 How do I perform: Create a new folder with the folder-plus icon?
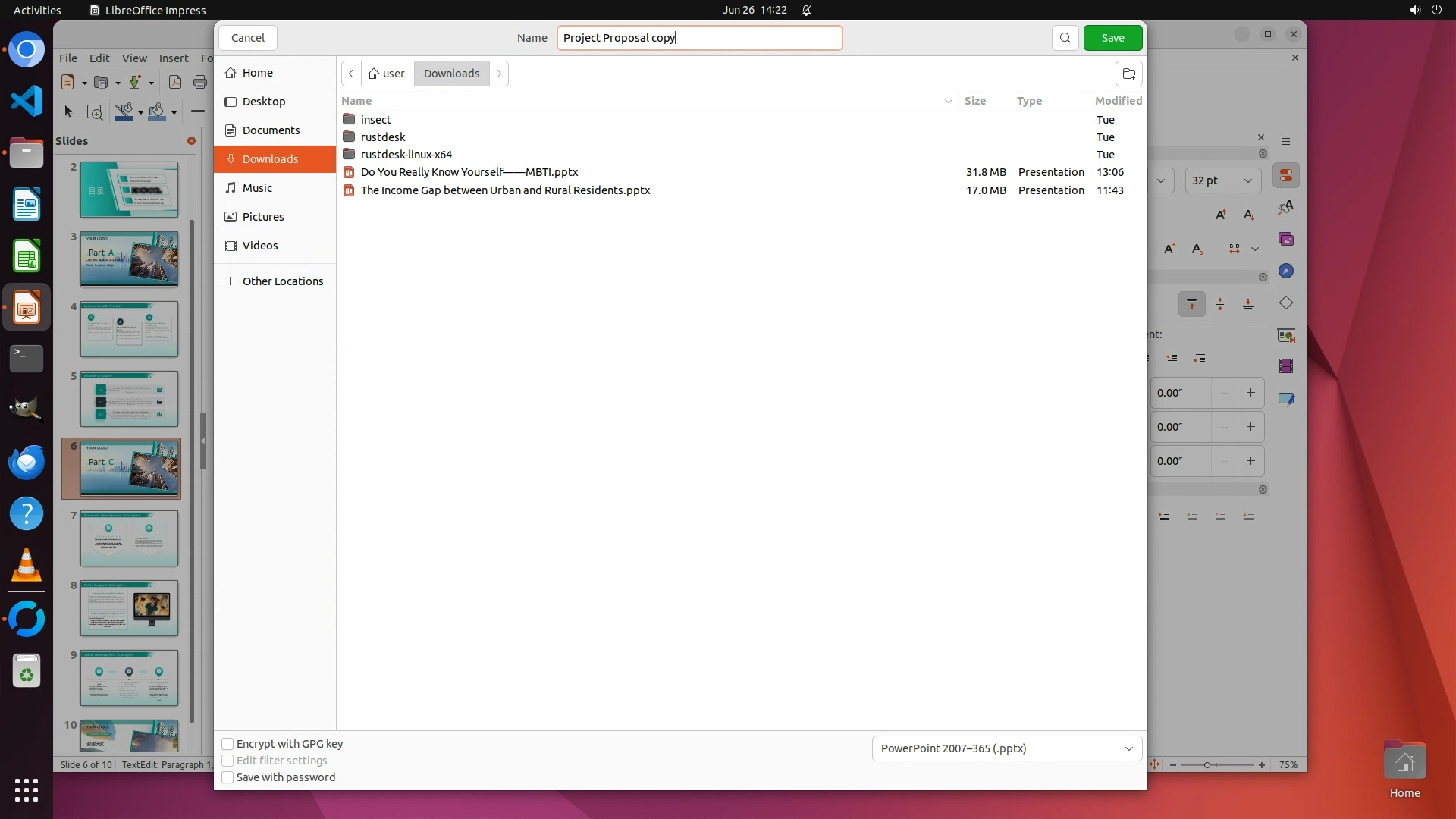1128,74
